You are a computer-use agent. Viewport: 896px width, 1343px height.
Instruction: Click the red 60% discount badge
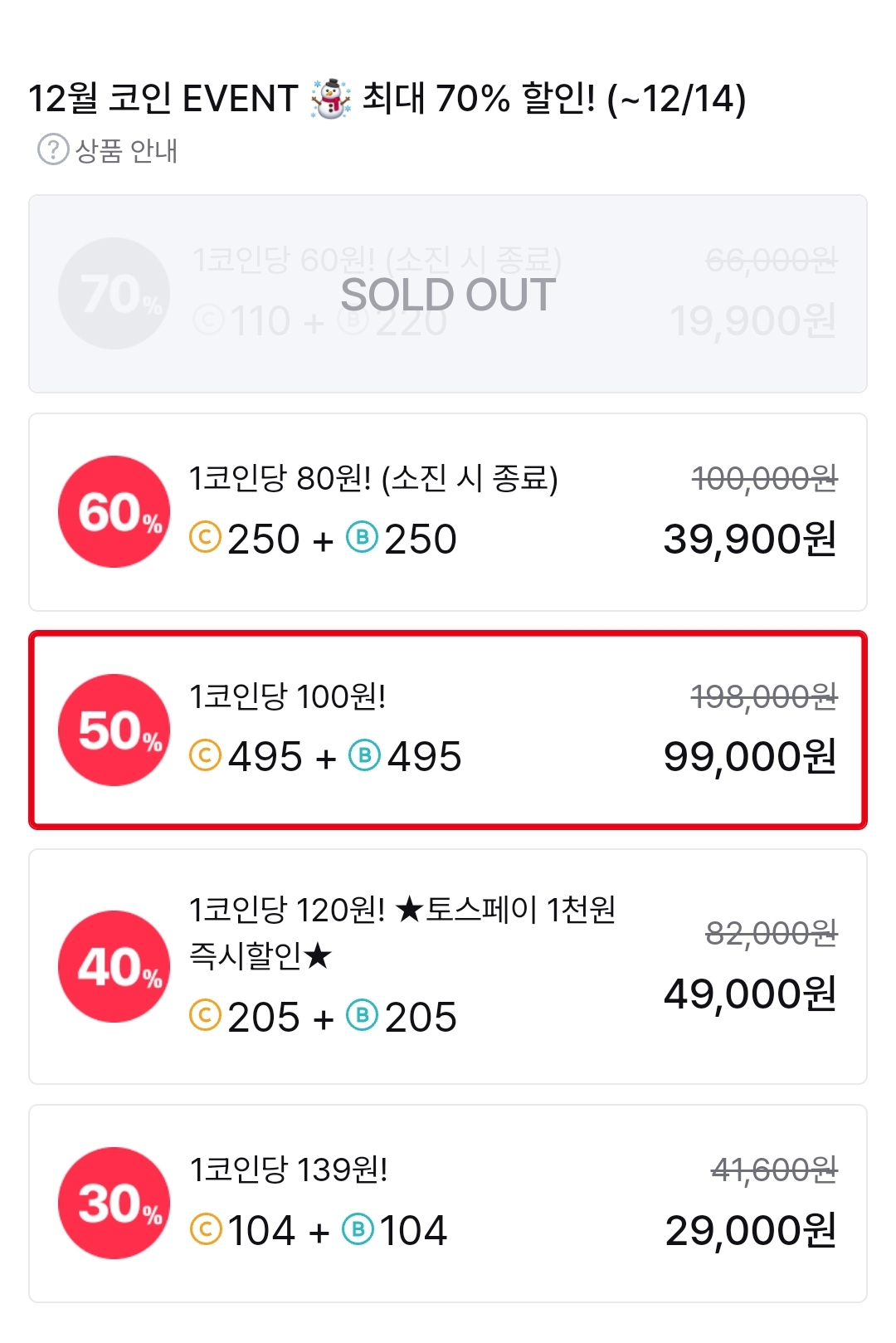pyautogui.click(x=114, y=512)
